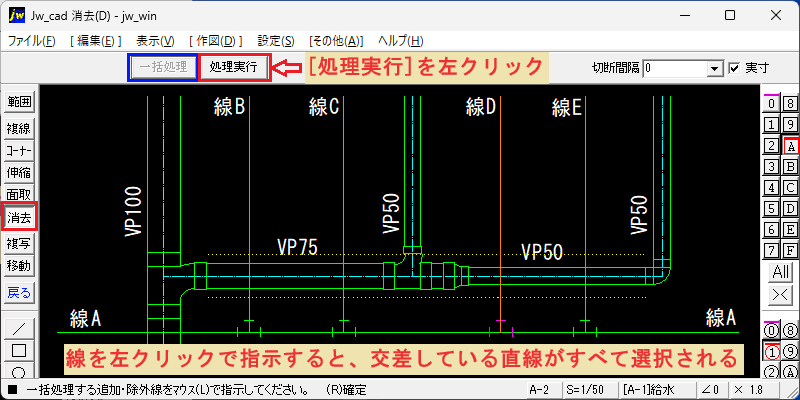Click the 戻る undo button
This screenshot has width=800, height=400.
(19, 293)
